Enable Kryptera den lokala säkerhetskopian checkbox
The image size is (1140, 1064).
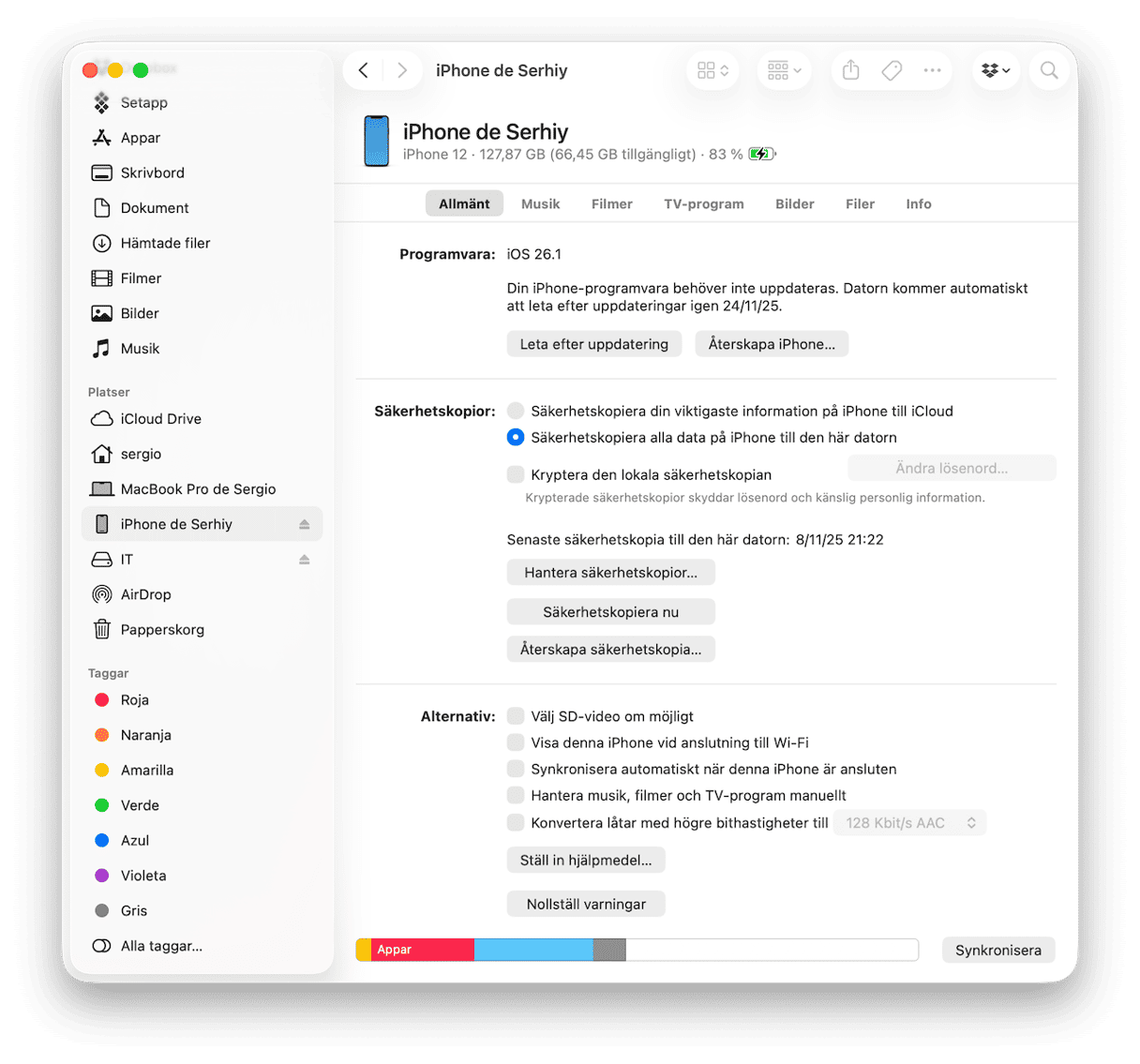pos(516,474)
